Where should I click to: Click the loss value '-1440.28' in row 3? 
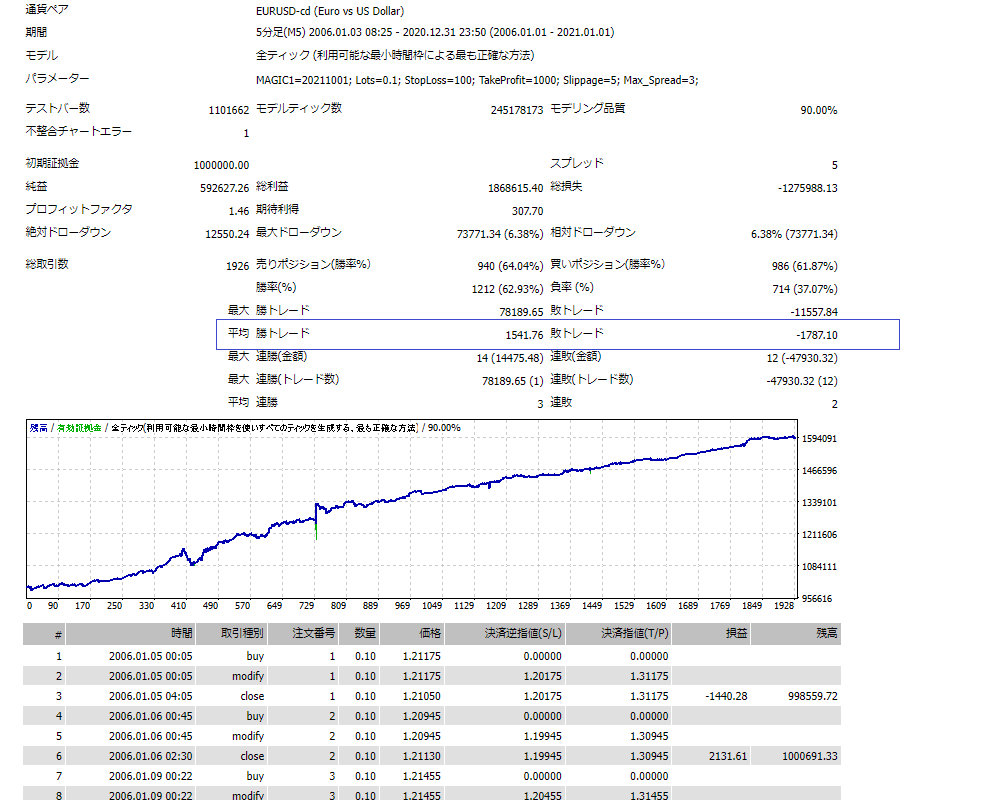tap(726, 696)
